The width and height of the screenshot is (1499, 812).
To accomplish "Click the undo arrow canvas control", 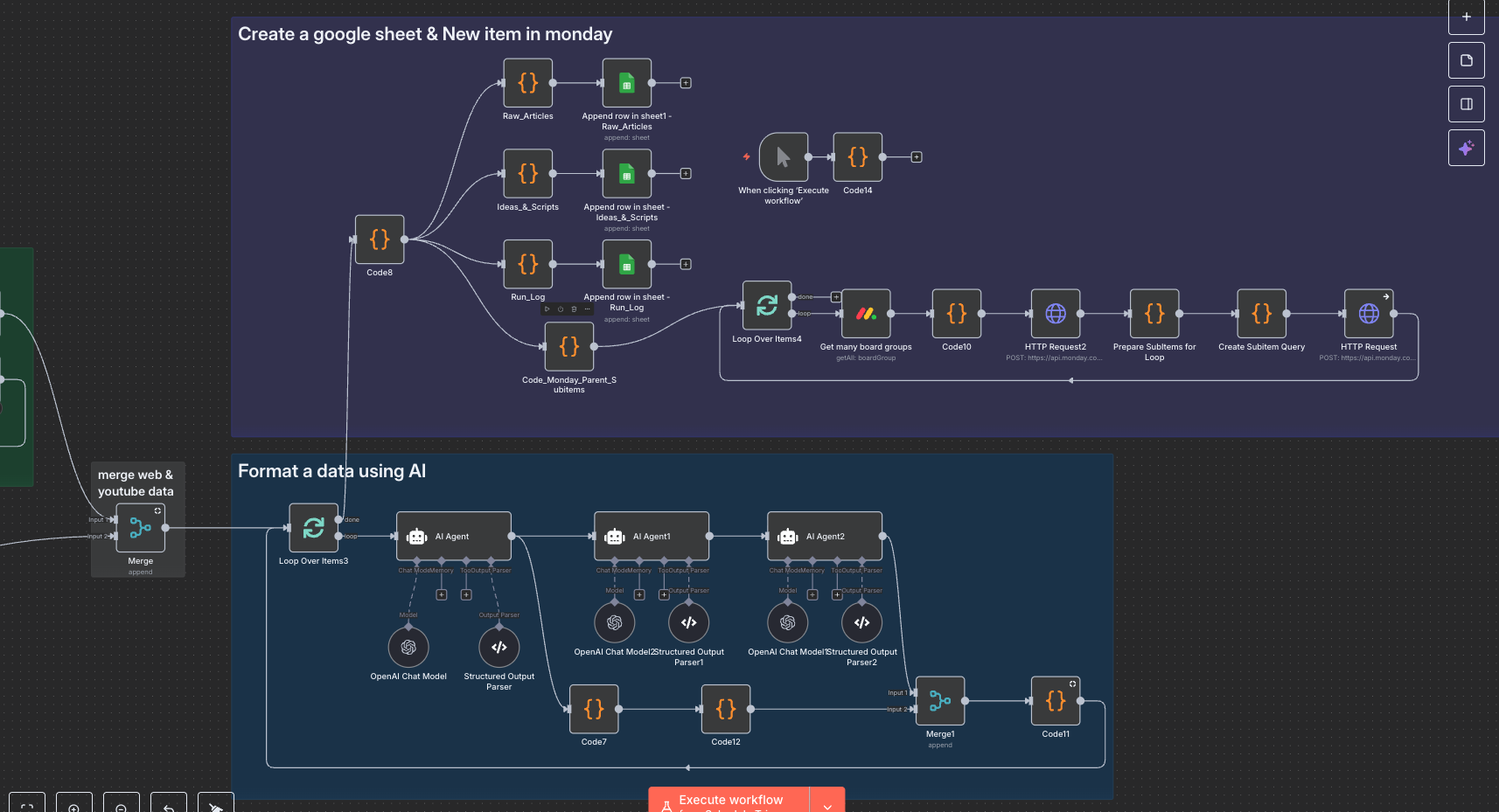I will [169, 803].
